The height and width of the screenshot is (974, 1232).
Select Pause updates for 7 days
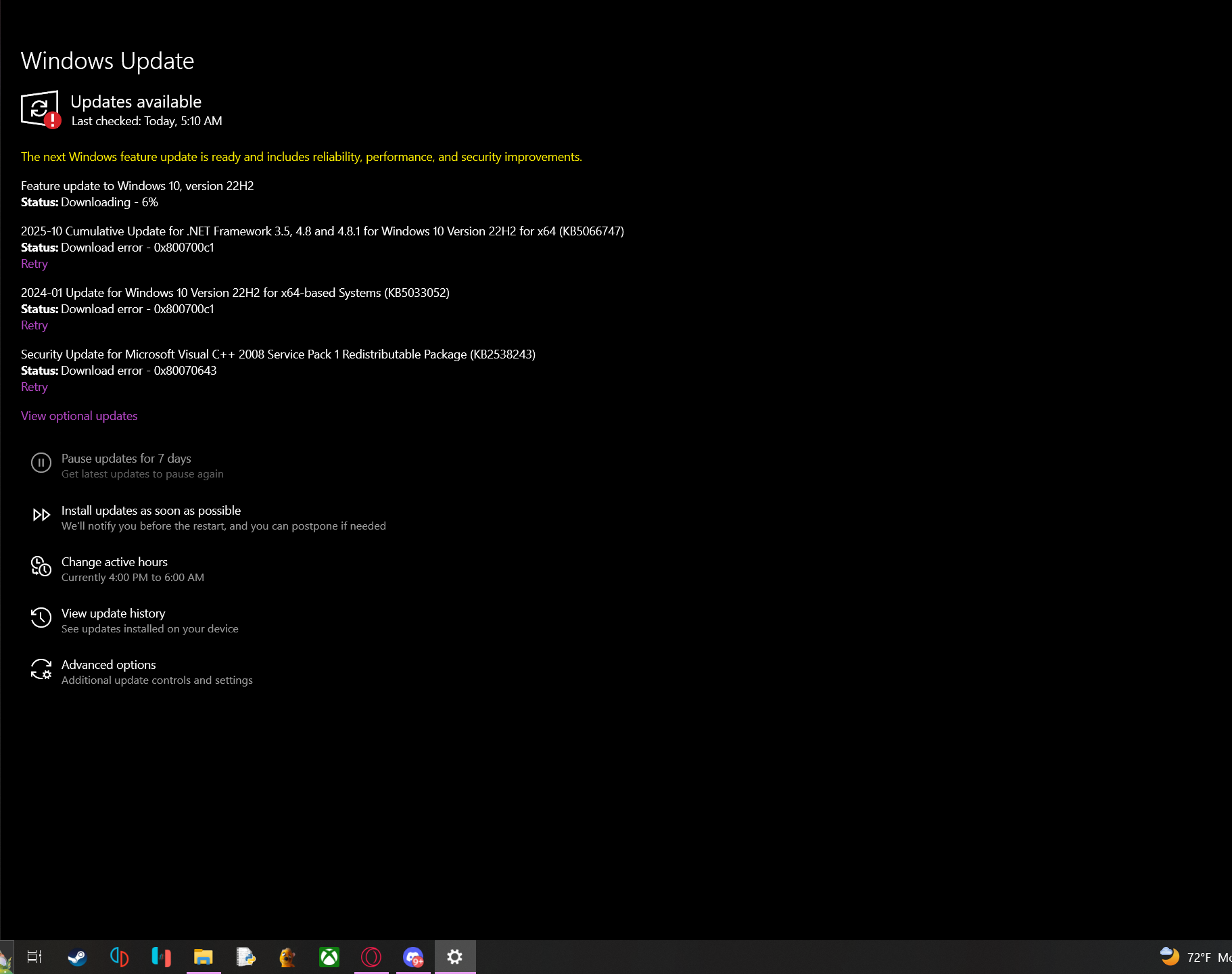(126, 459)
